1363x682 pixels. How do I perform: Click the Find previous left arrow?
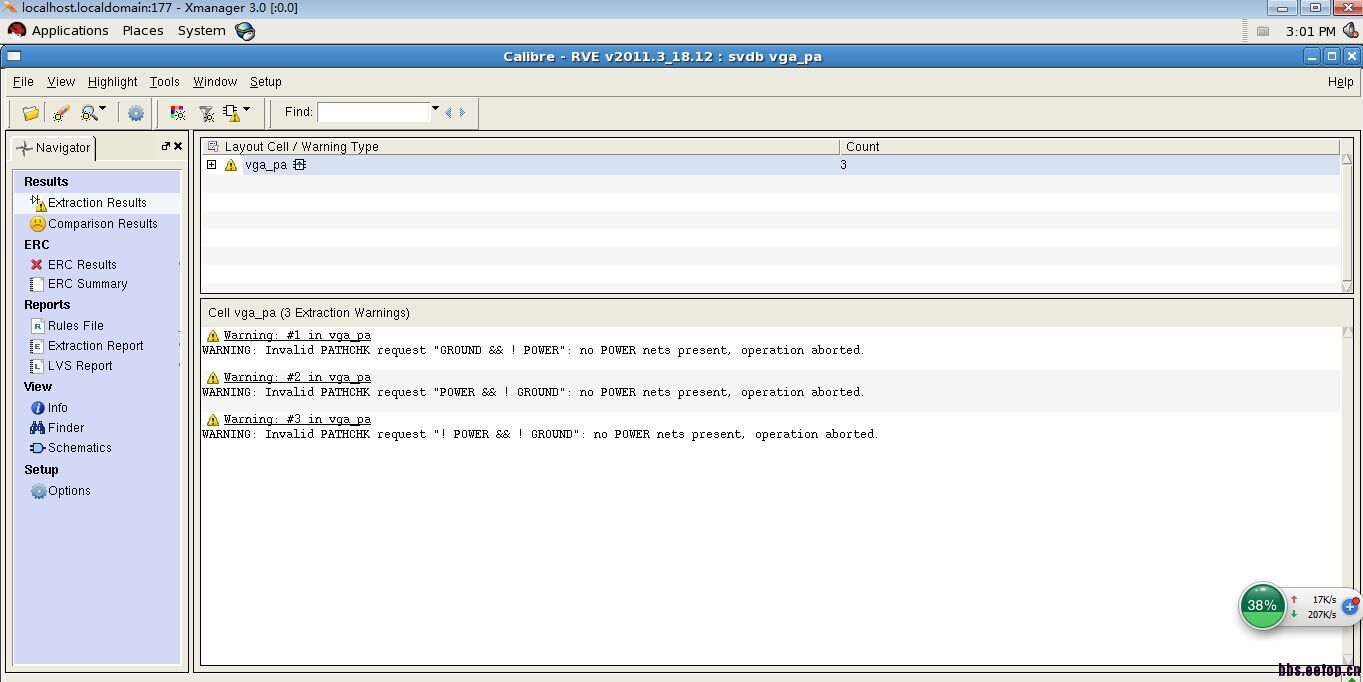pos(448,112)
